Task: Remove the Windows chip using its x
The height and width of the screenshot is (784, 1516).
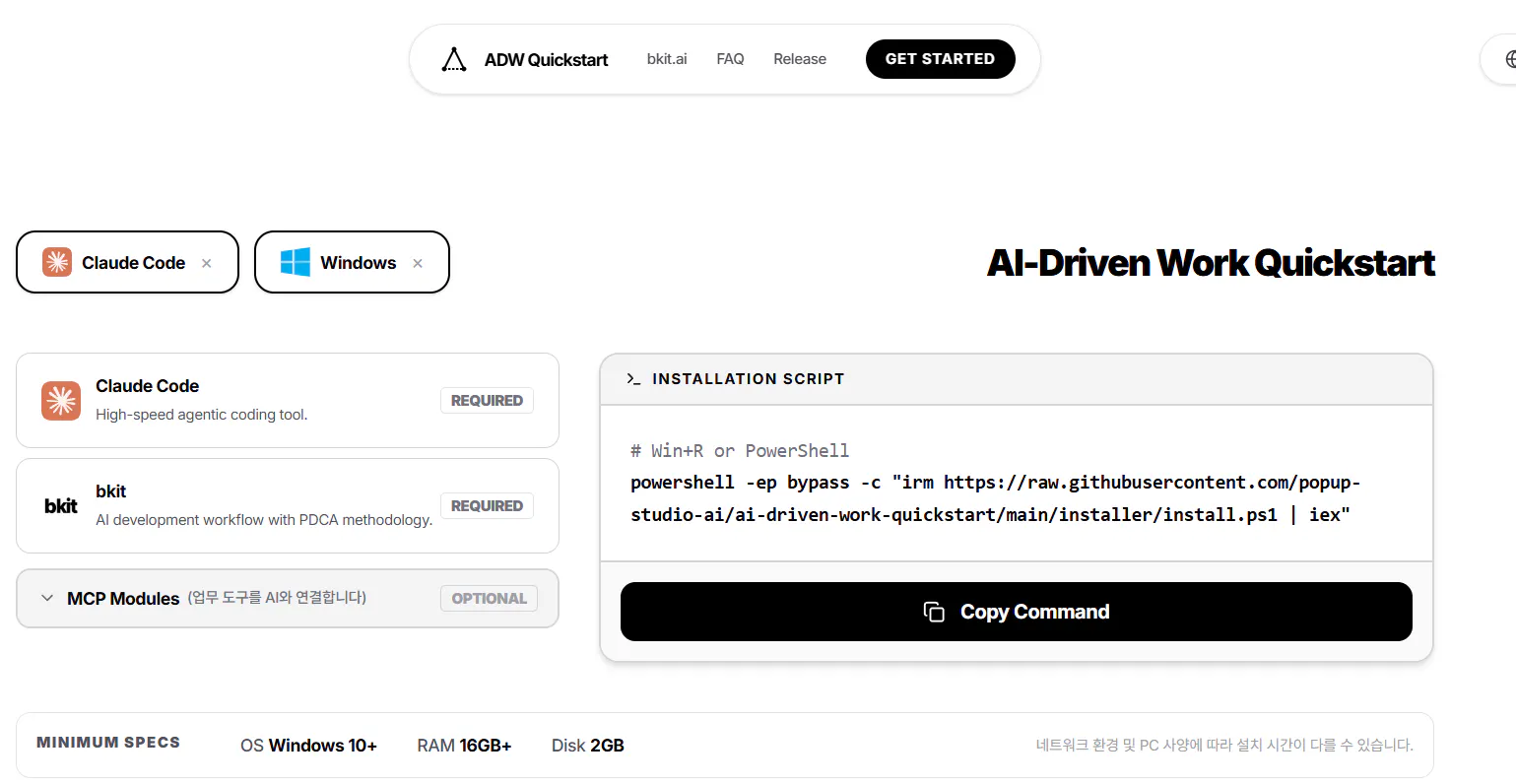Action: (418, 263)
